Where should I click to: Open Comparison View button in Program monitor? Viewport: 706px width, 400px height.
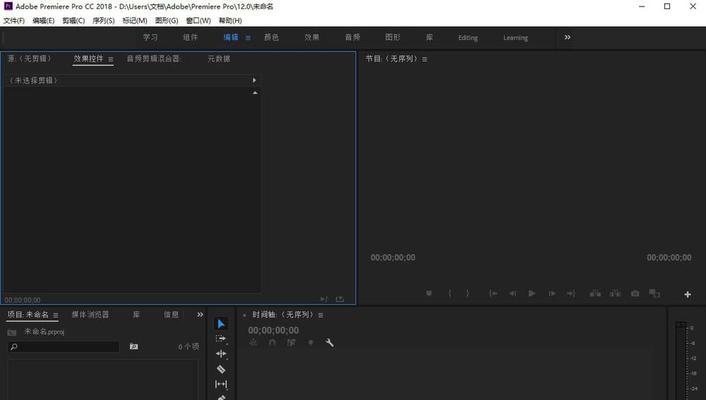pyautogui.click(x=654, y=293)
